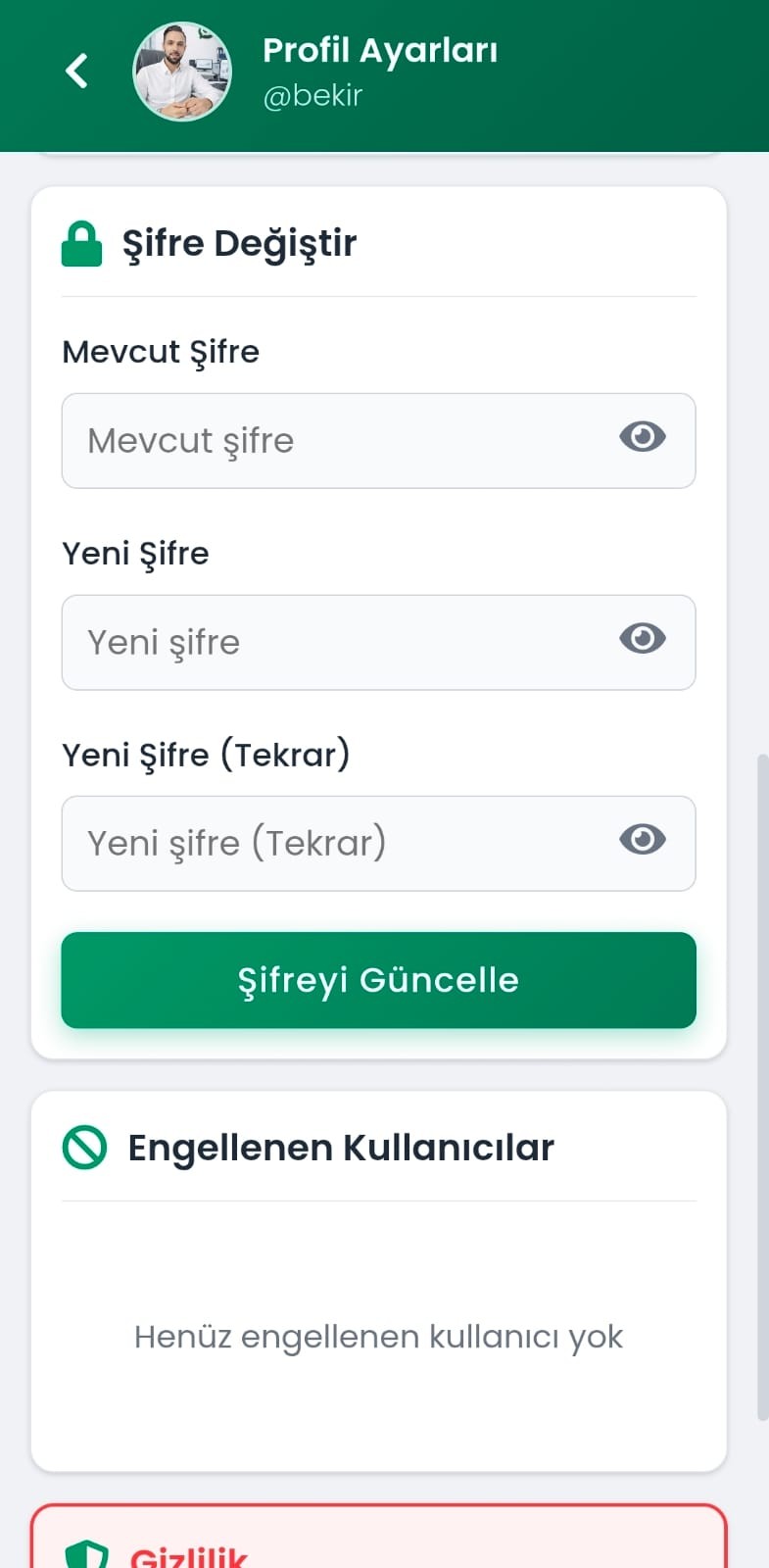
Task: Click the page's vertical scrollbar
Action: 763,1078
